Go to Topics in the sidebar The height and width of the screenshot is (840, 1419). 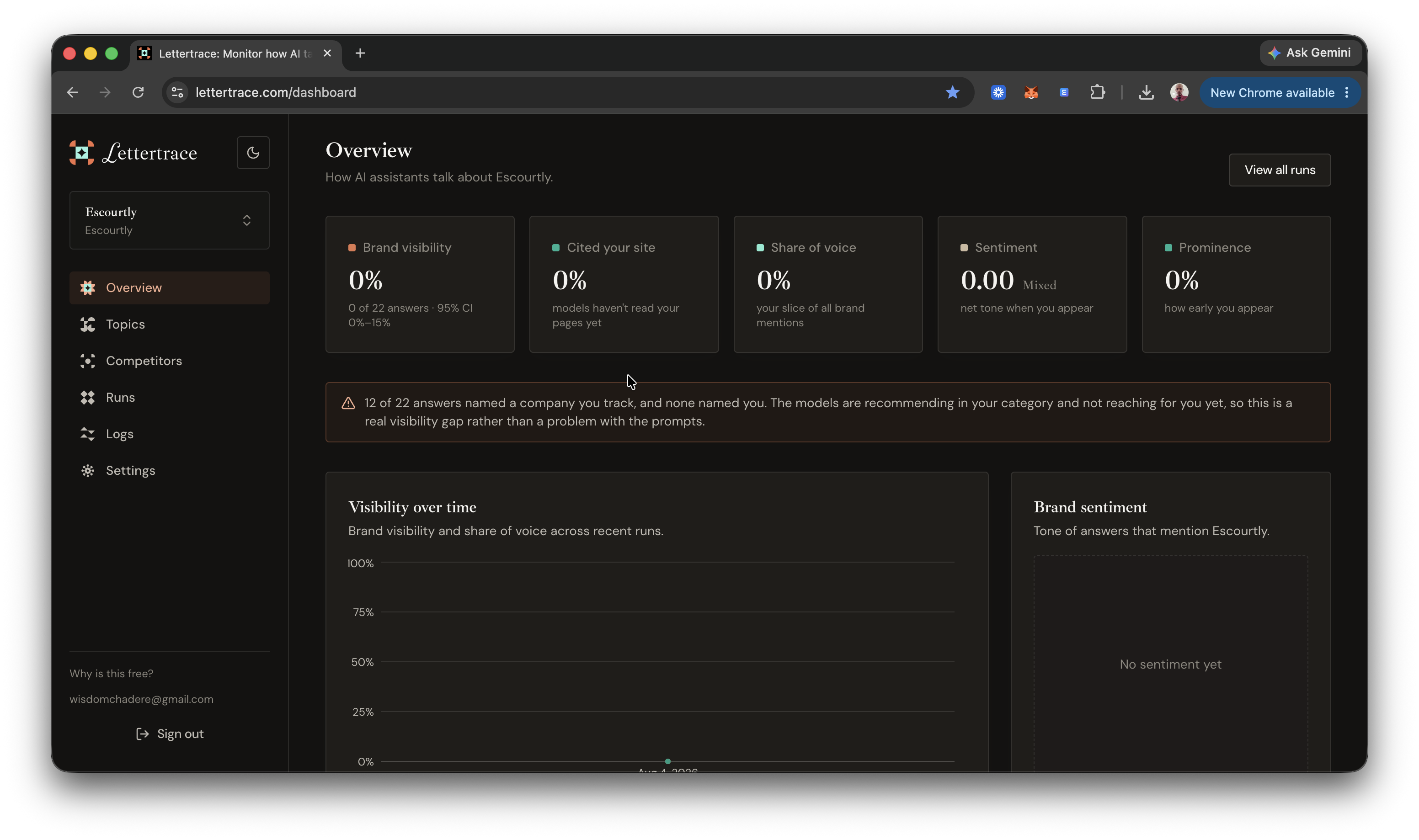169,324
